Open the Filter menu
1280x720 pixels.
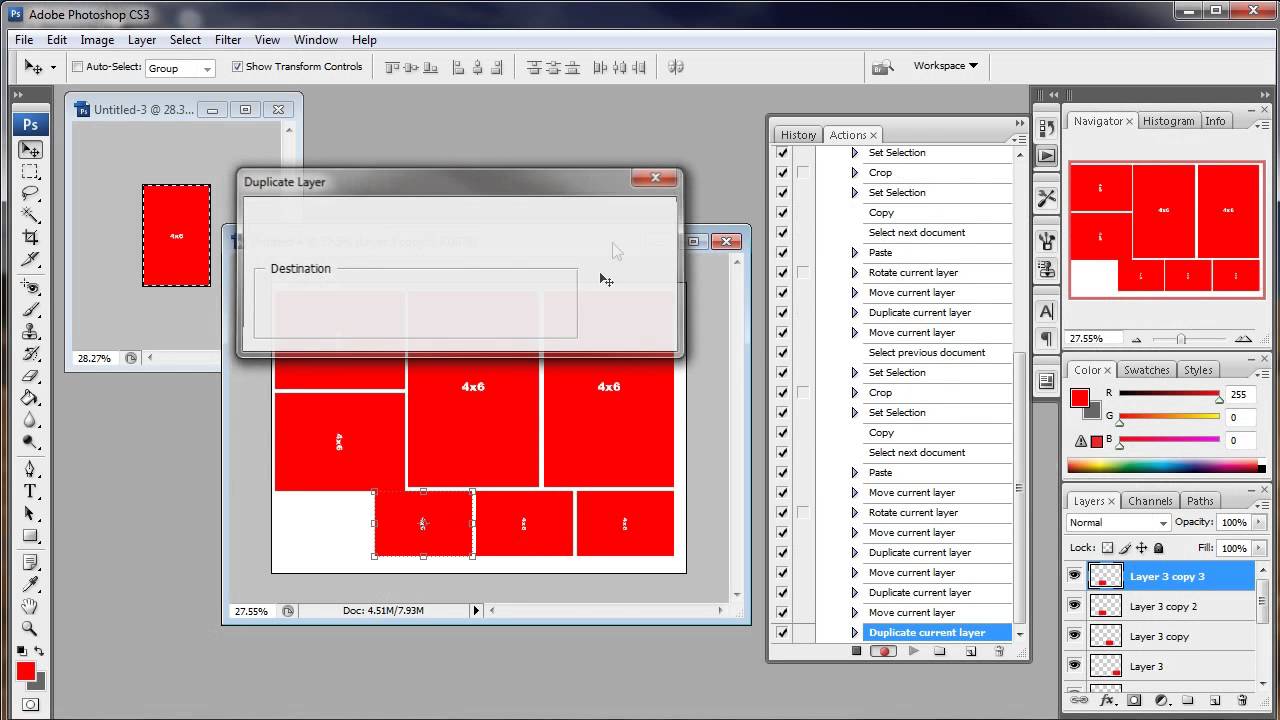click(x=228, y=40)
